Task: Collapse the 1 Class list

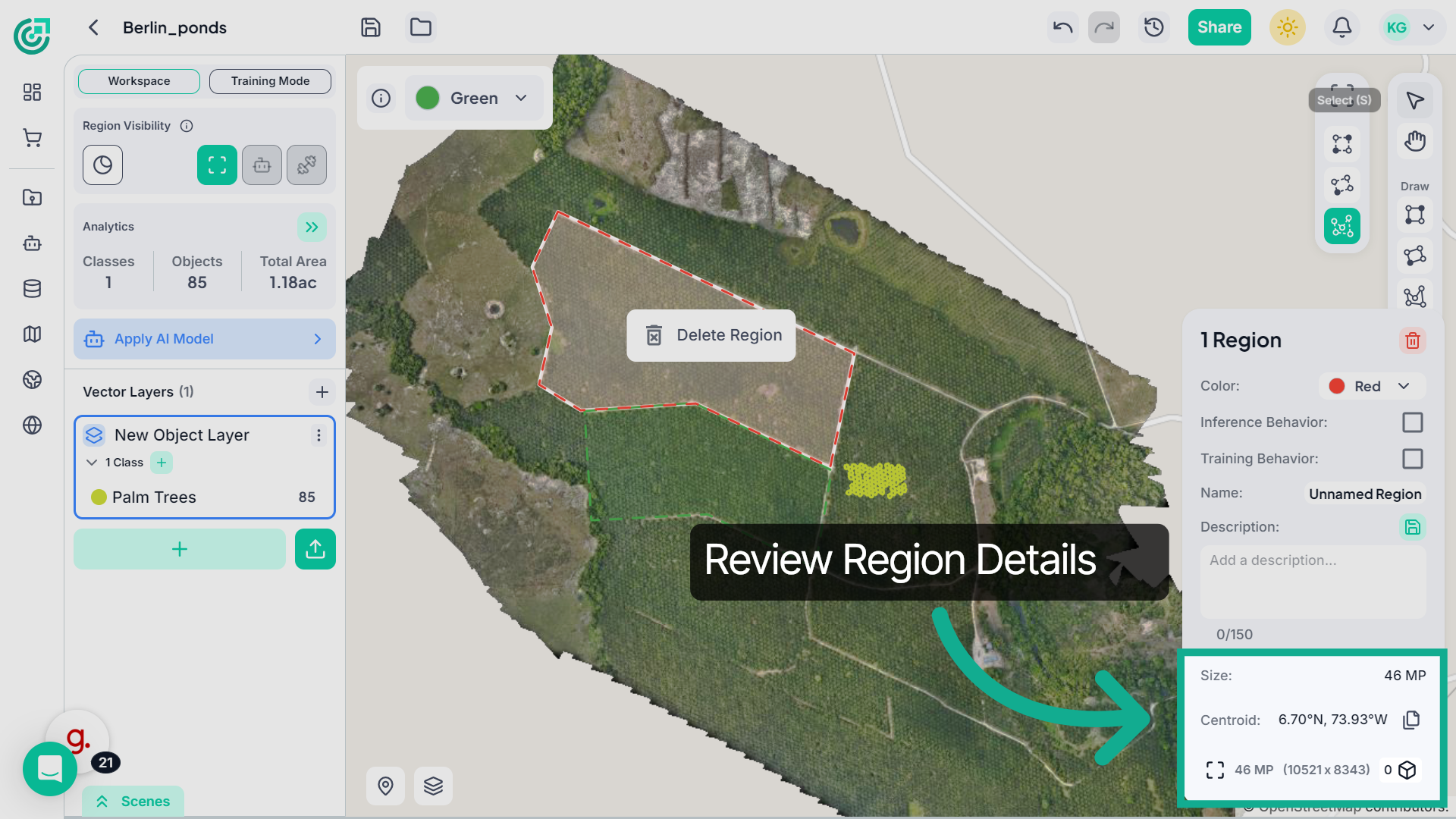Action: pyautogui.click(x=92, y=463)
